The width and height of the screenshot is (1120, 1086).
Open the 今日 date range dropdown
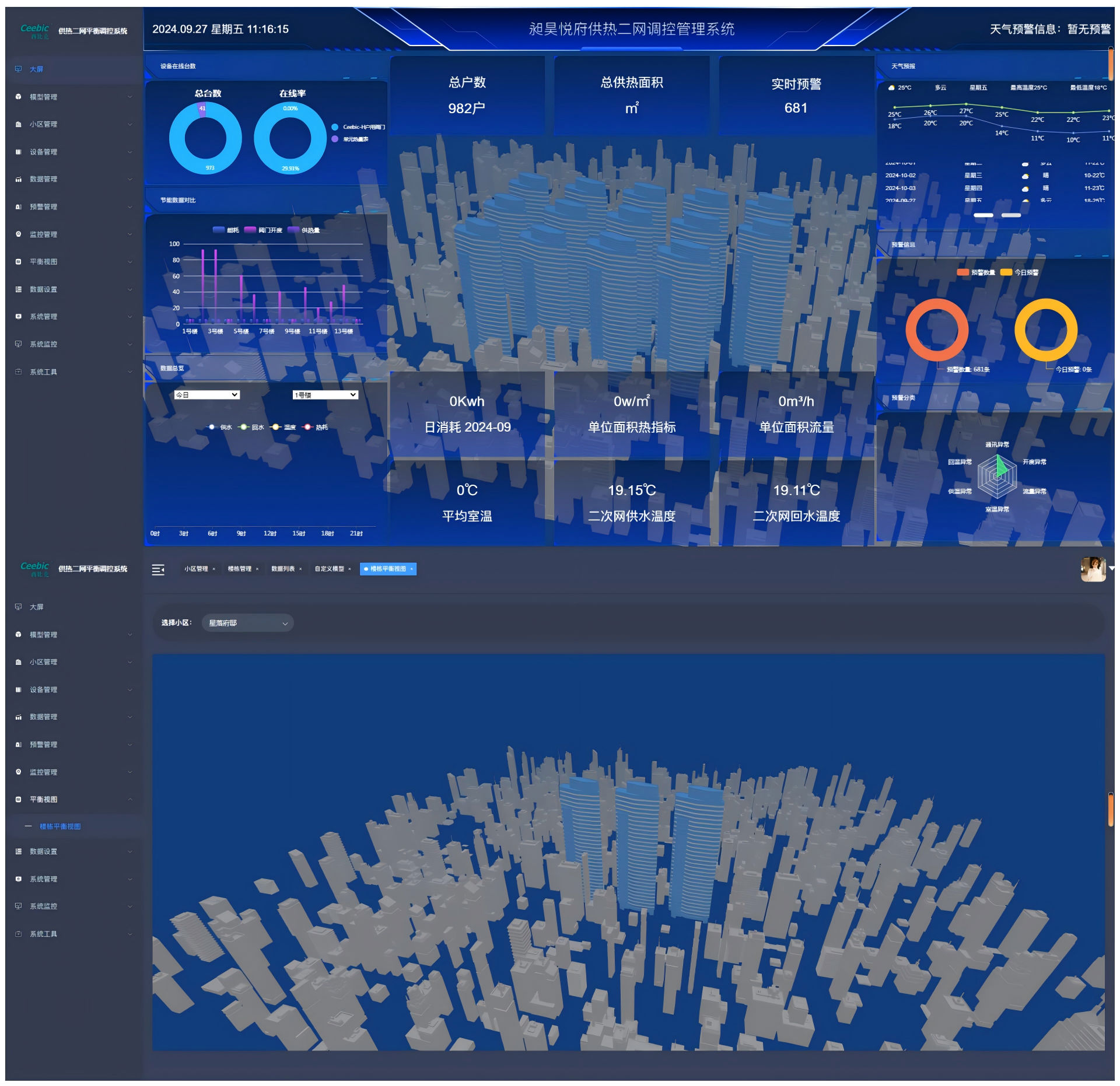pos(206,395)
